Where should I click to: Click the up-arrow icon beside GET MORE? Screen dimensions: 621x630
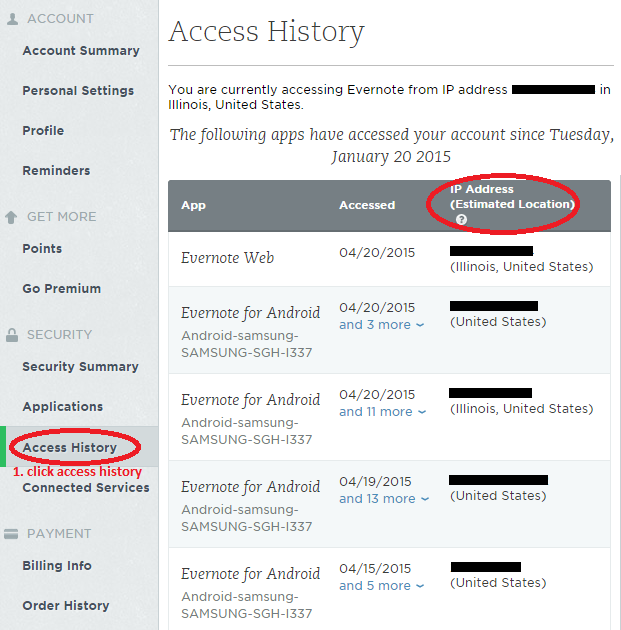(12, 217)
